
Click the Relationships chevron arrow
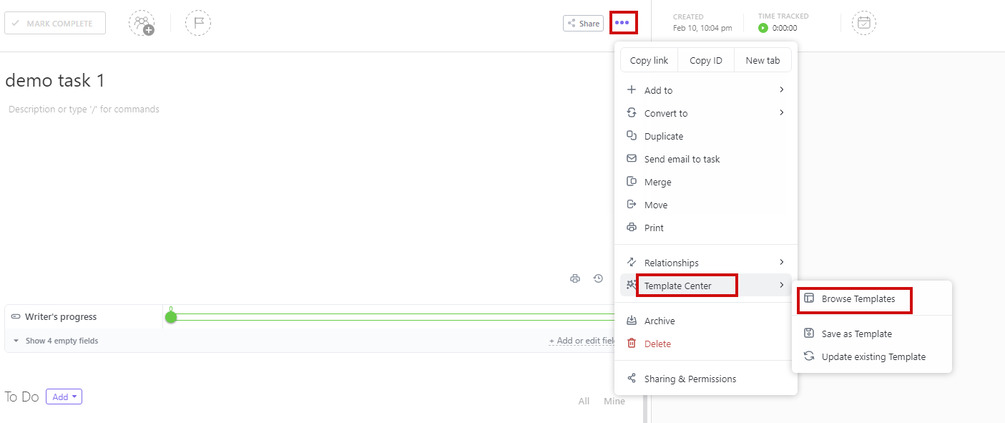click(781, 262)
